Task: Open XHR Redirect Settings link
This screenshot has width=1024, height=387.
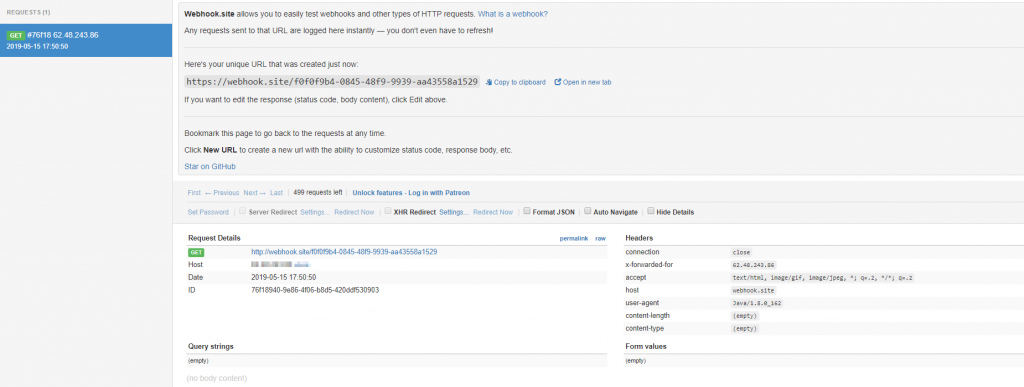Action: 454,212
